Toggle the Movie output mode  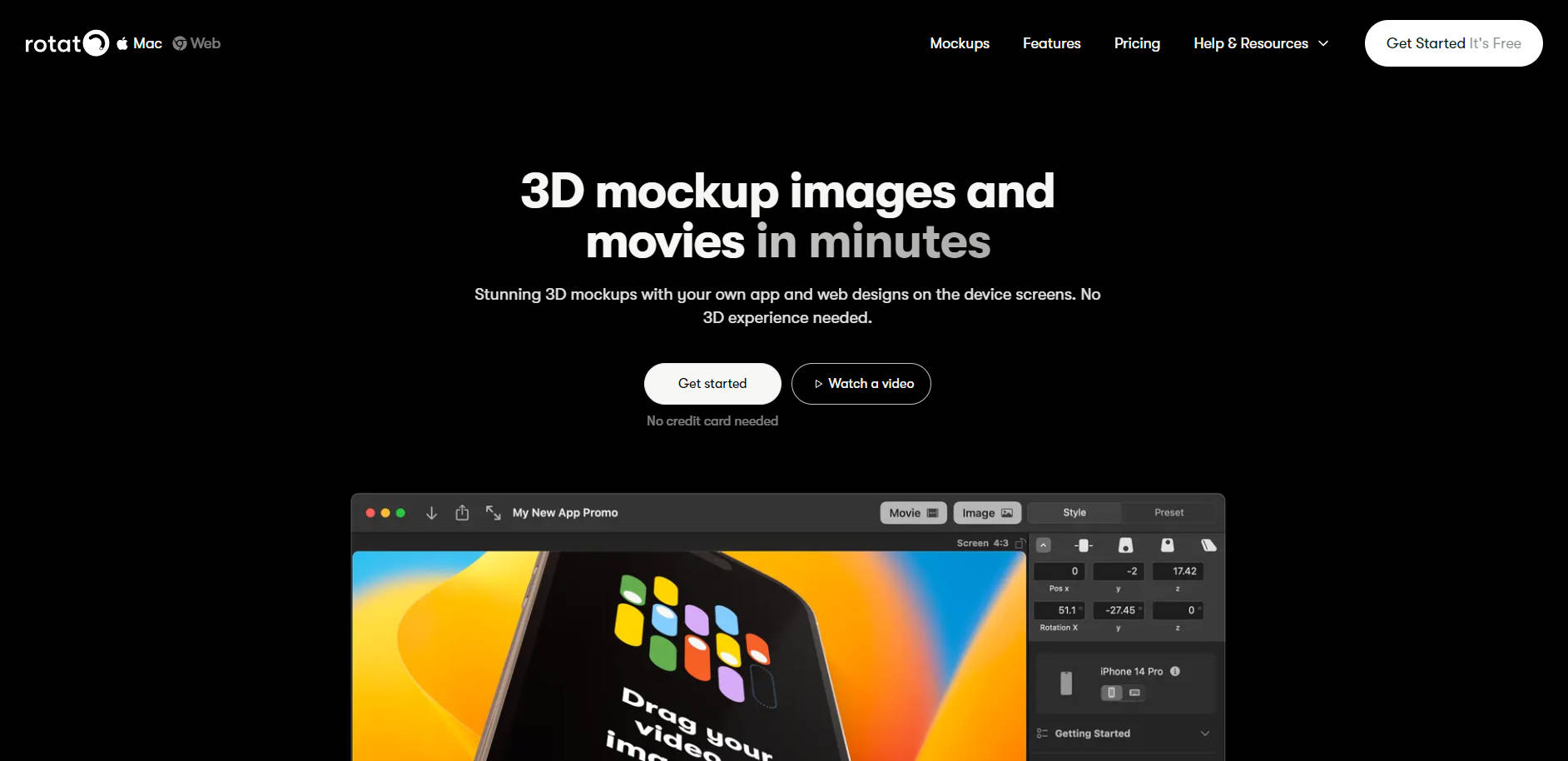913,513
